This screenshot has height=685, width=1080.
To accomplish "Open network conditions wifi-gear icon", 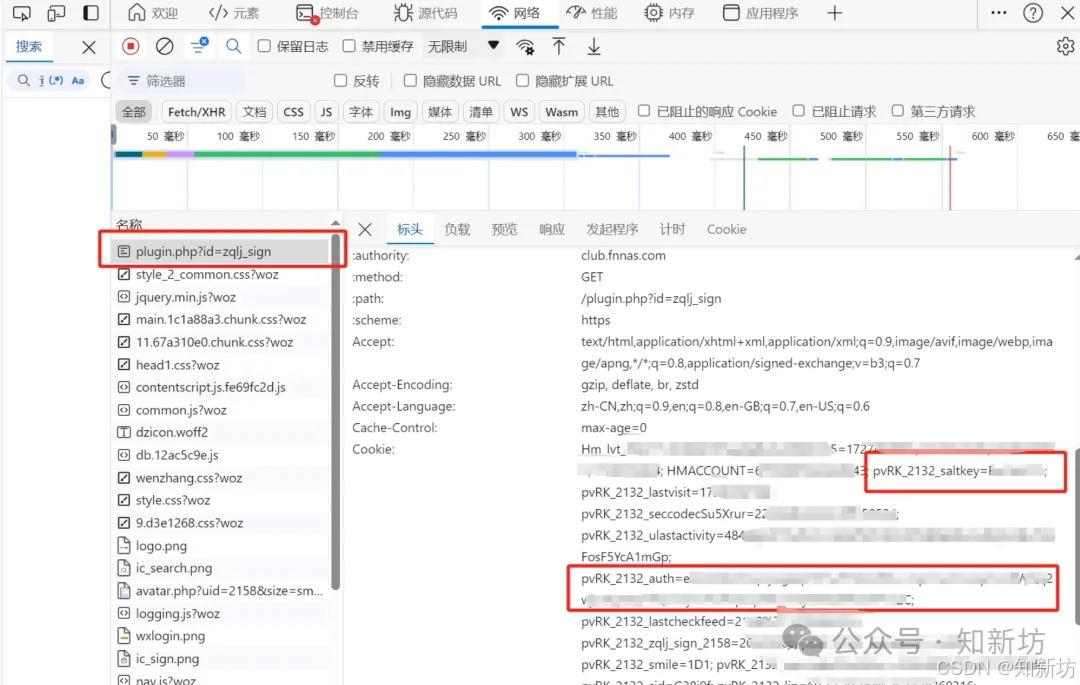I will (525, 47).
